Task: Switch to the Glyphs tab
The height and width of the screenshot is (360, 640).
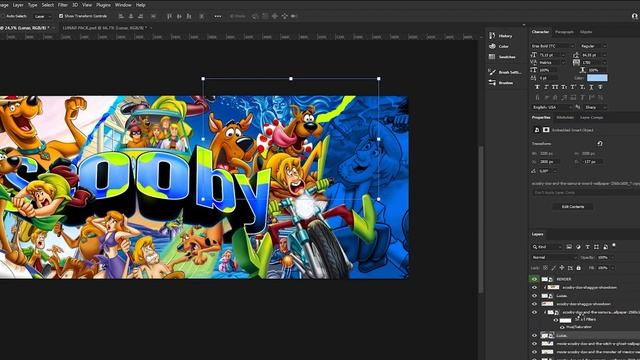Action: tap(586, 32)
